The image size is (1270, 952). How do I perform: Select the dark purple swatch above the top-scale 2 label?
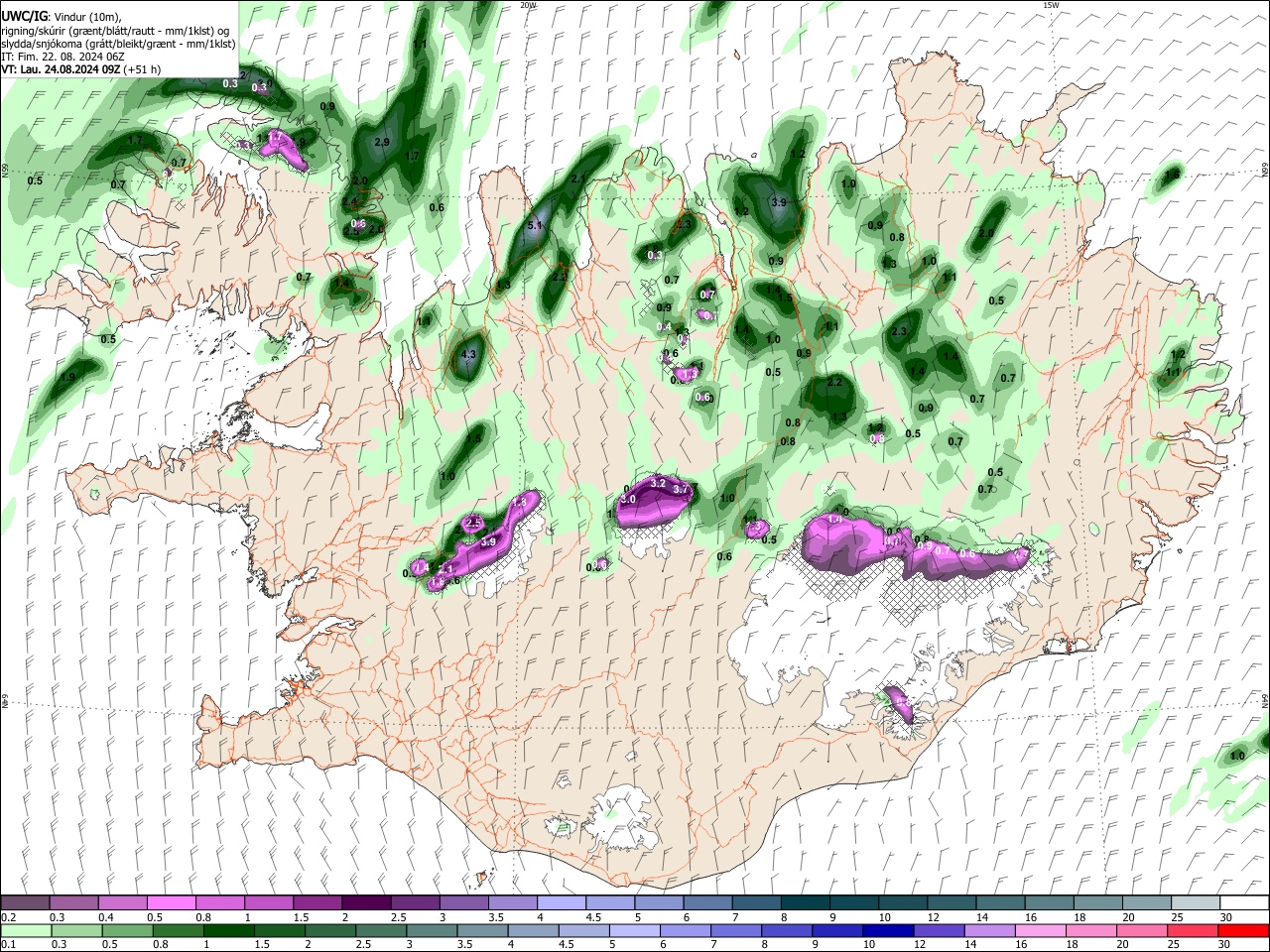[x=366, y=903]
